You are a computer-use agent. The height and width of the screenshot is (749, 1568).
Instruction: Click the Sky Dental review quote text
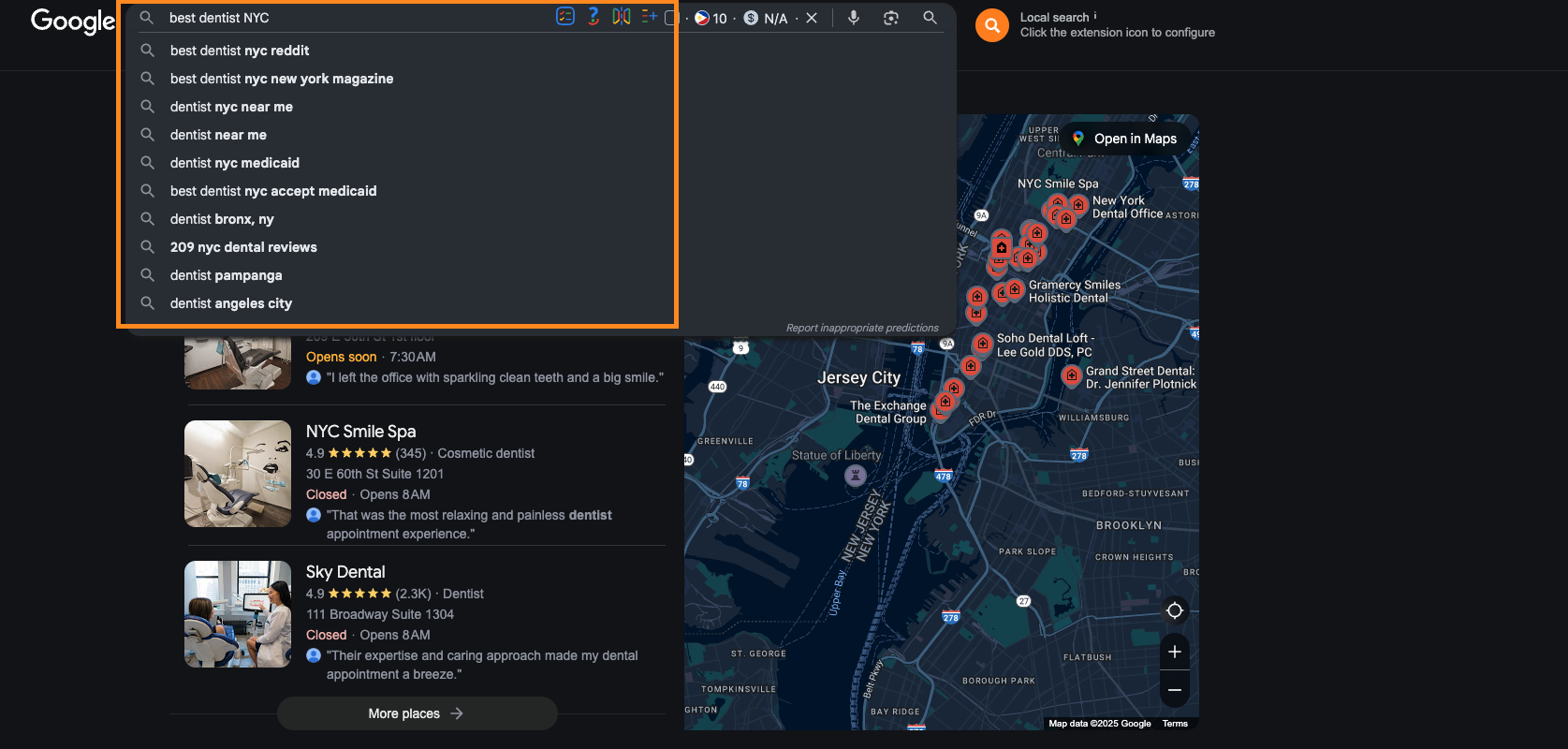482,665
